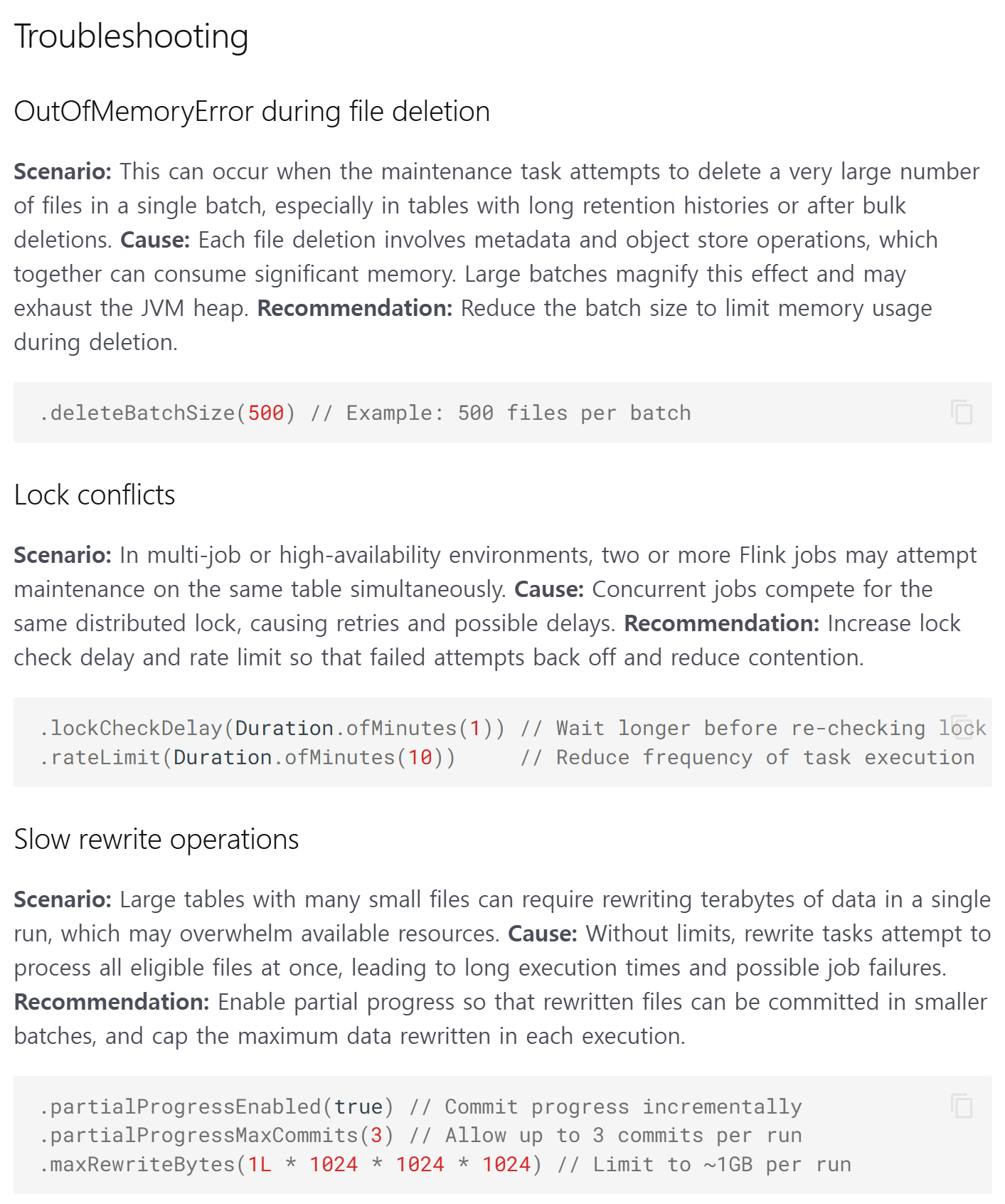The image size is (1005, 1204).
Task: Copy the lockCheckDelay code block
Action: 962,727
